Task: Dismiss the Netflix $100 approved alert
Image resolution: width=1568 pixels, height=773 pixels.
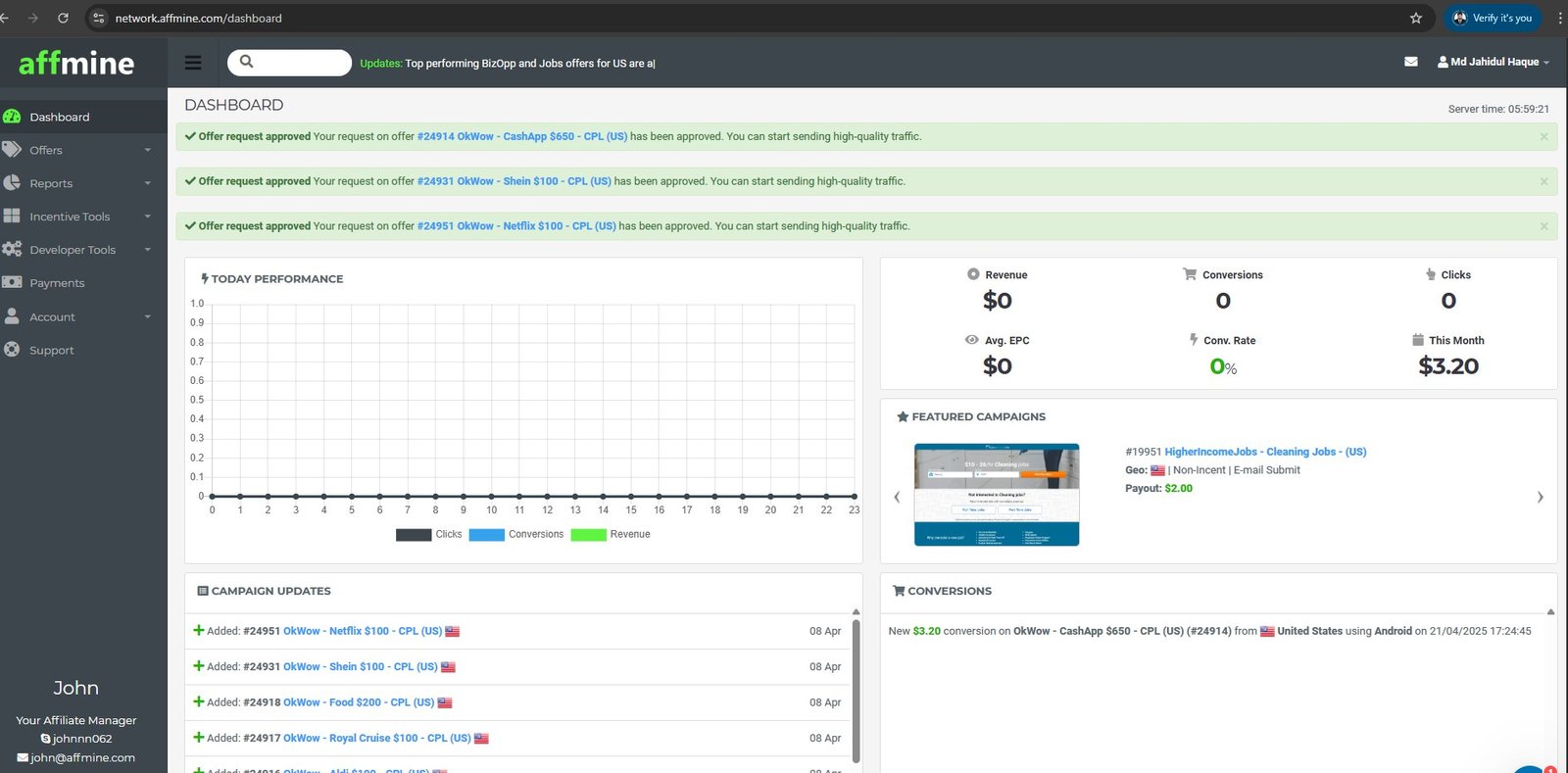Action: pyautogui.click(x=1543, y=226)
